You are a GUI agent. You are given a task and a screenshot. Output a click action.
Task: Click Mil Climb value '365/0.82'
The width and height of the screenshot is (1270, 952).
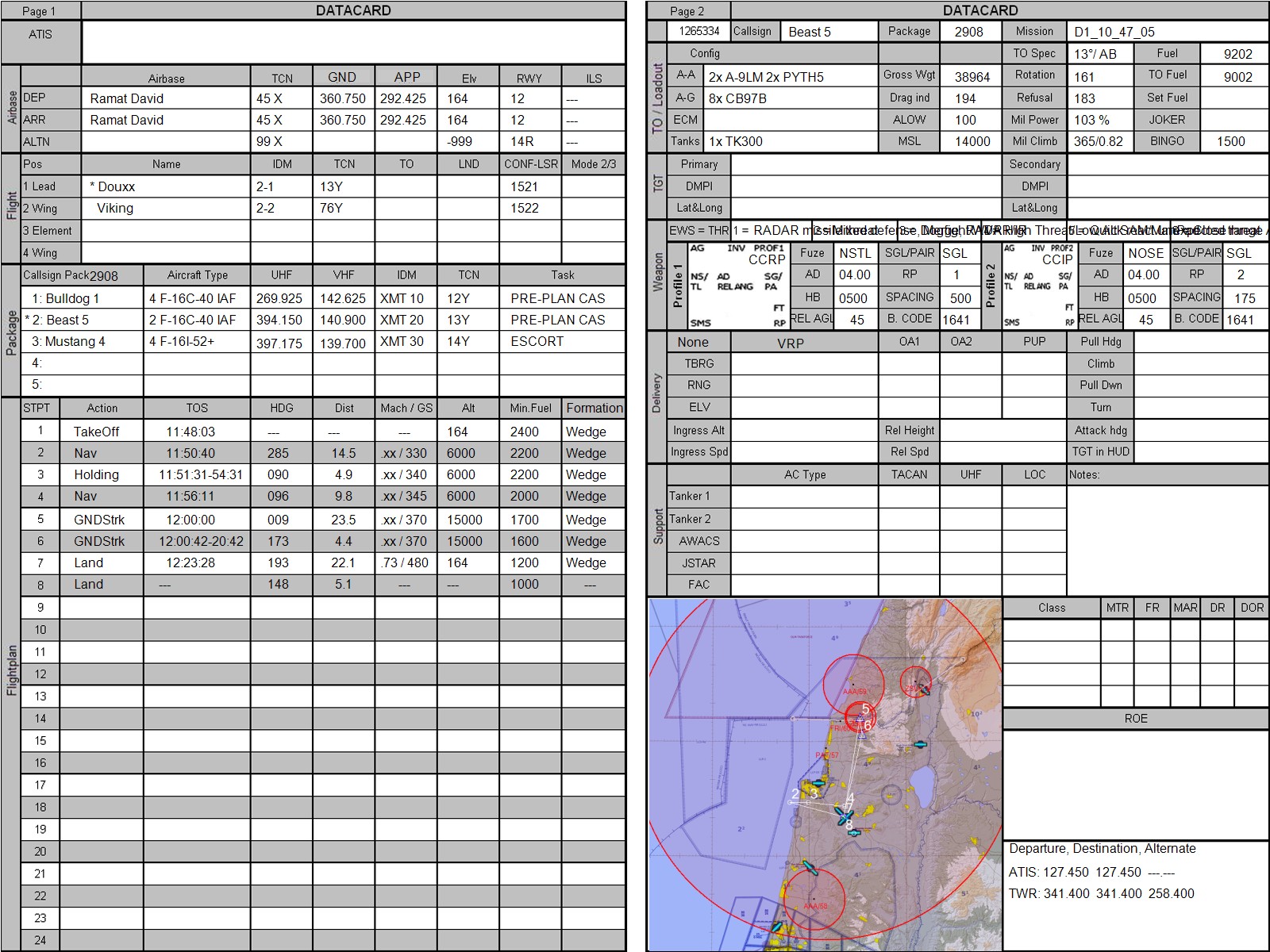point(1098,141)
